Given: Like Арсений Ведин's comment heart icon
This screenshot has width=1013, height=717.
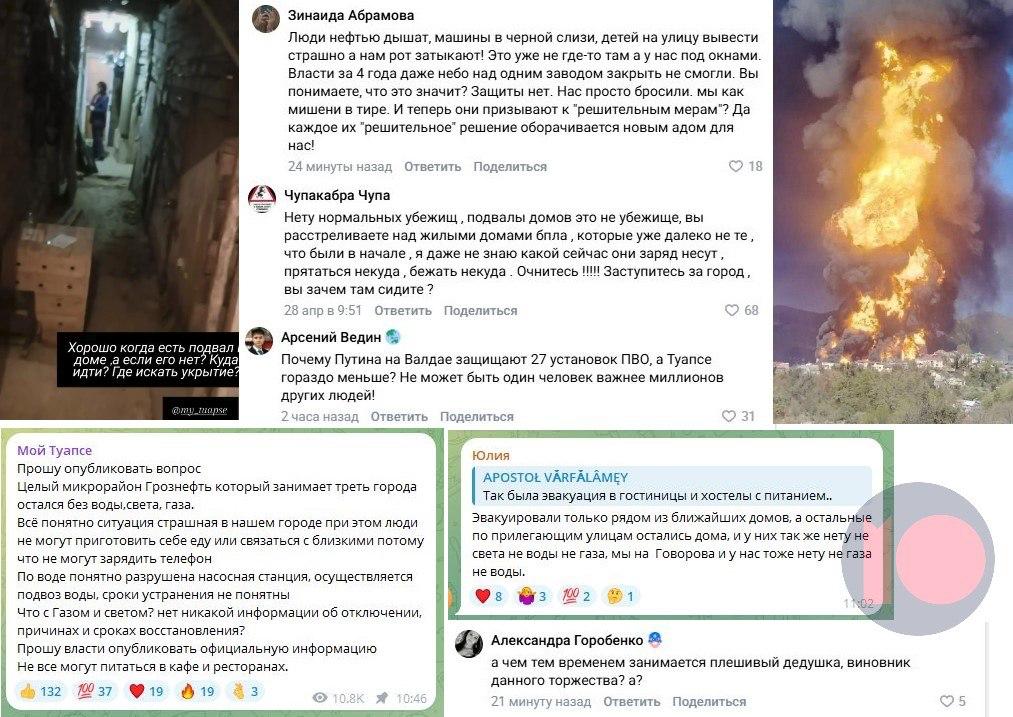Looking at the screenshot, I should (729, 416).
